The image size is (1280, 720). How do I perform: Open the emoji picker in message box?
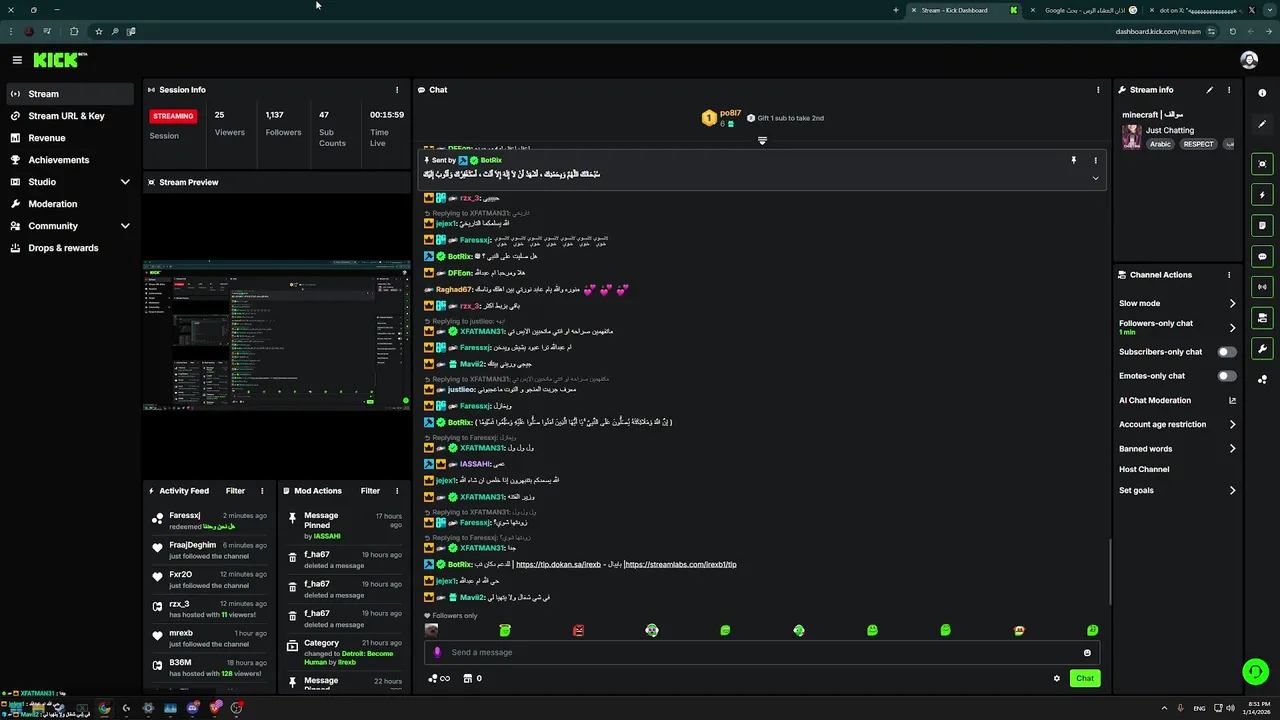pyautogui.click(x=1087, y=653)
